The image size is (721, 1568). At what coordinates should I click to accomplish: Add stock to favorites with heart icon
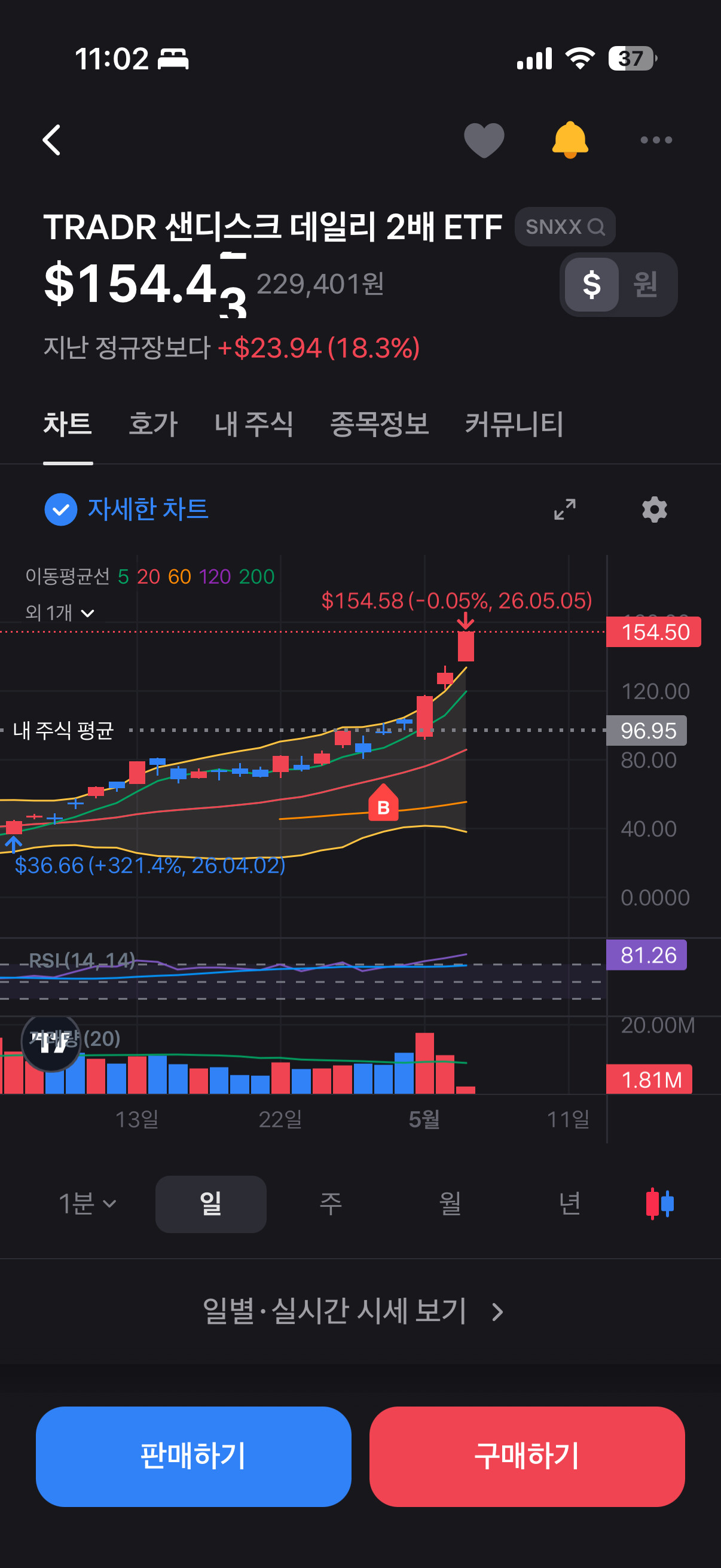[484, 140]
